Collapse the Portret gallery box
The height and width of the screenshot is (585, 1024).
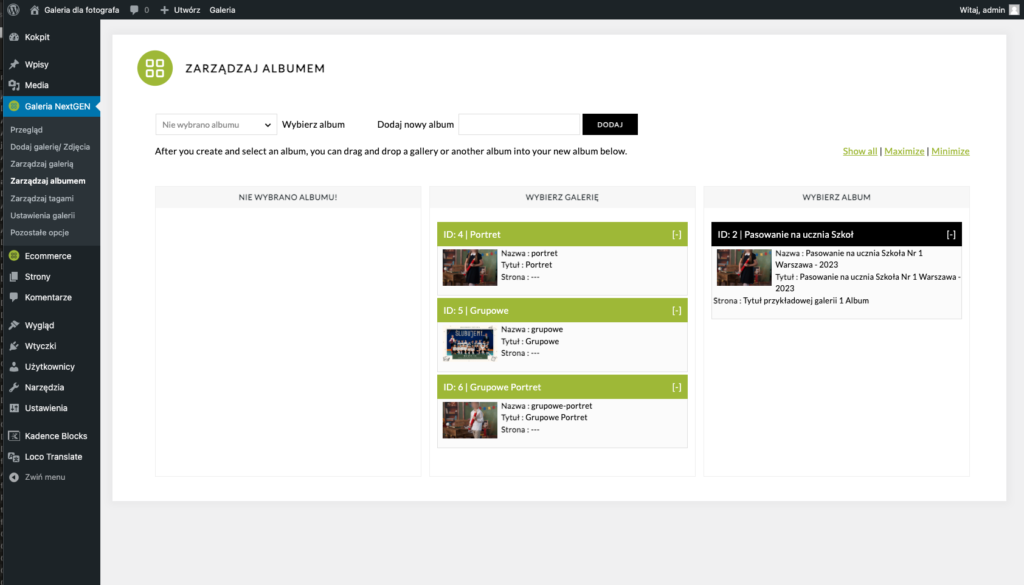676,234
